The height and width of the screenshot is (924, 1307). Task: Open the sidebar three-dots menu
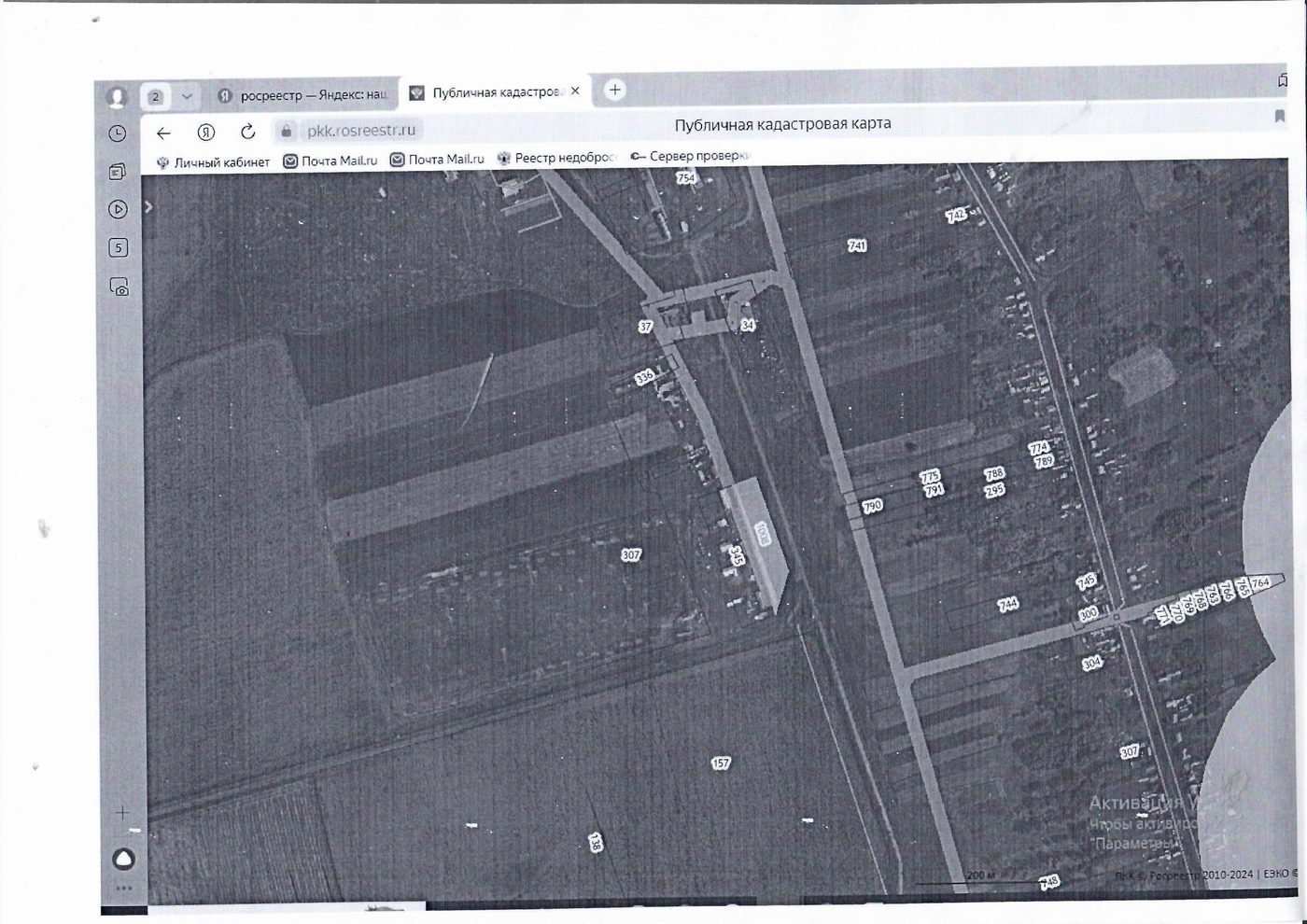(x=123, y=888)
